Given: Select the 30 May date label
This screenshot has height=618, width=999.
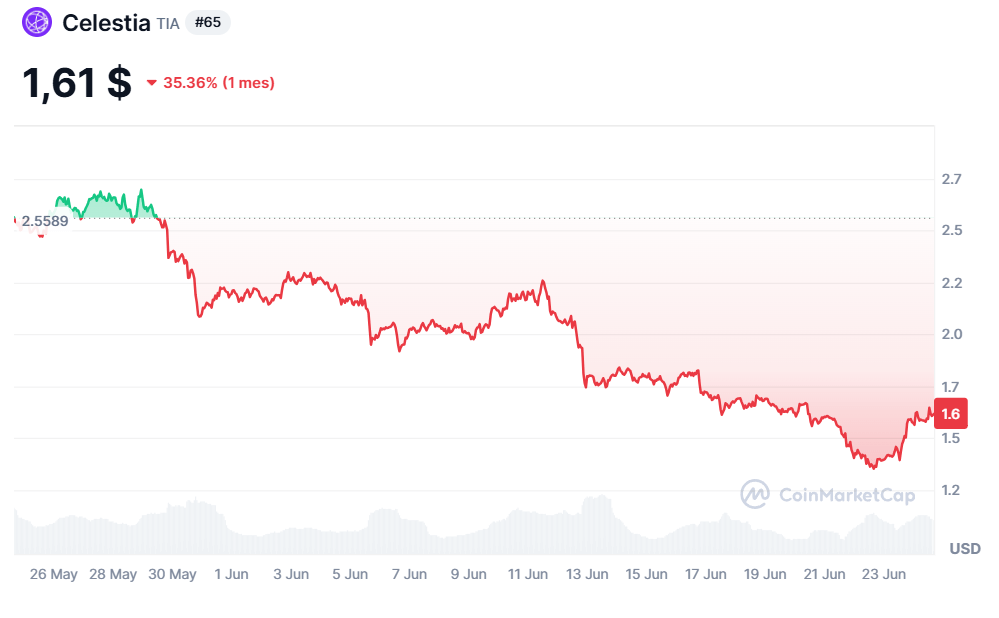Looking at the screenshot, I should pyautogui.click(x=173, y=574).
